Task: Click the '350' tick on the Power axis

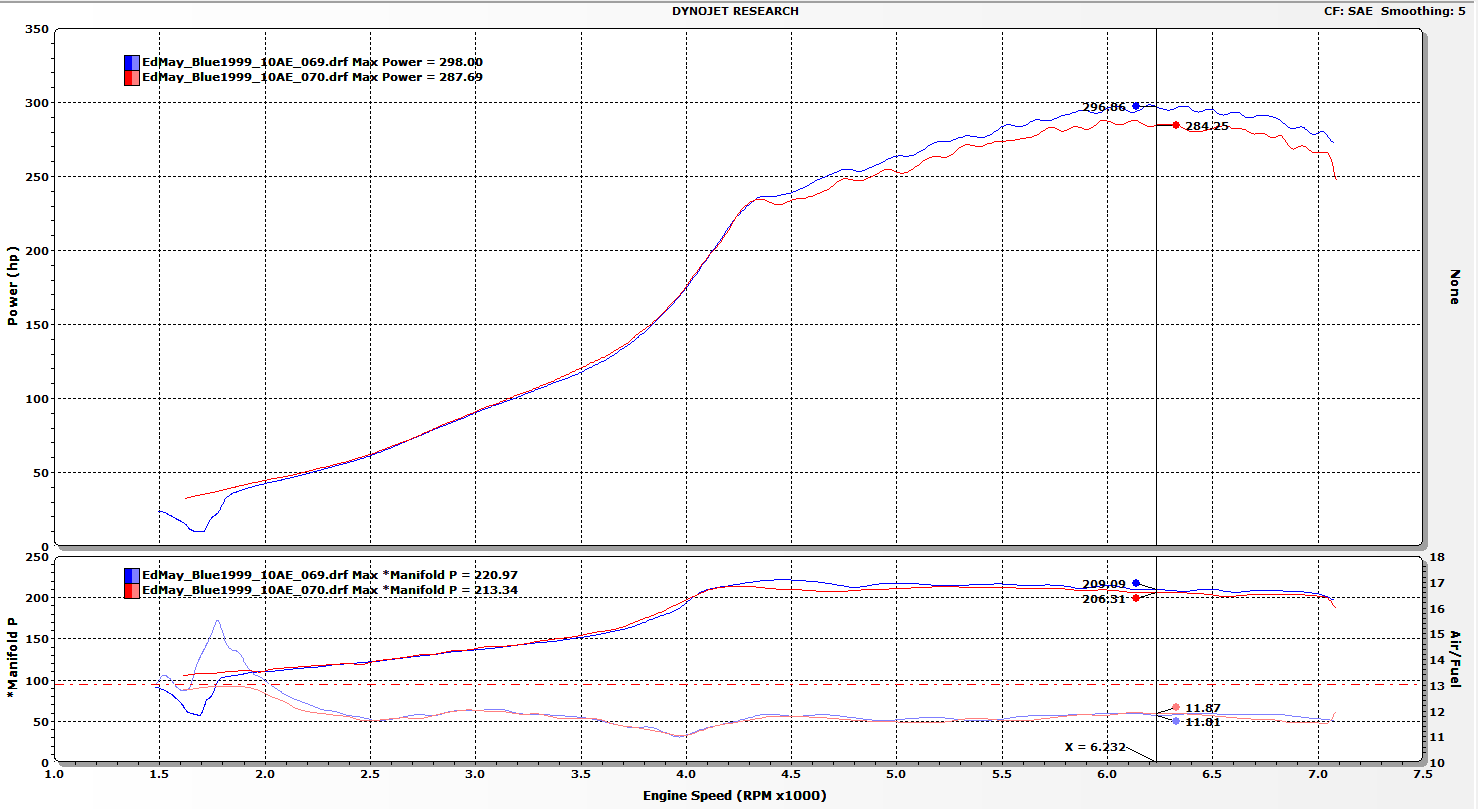Action: pyautogui.click(x=38, y=29)
